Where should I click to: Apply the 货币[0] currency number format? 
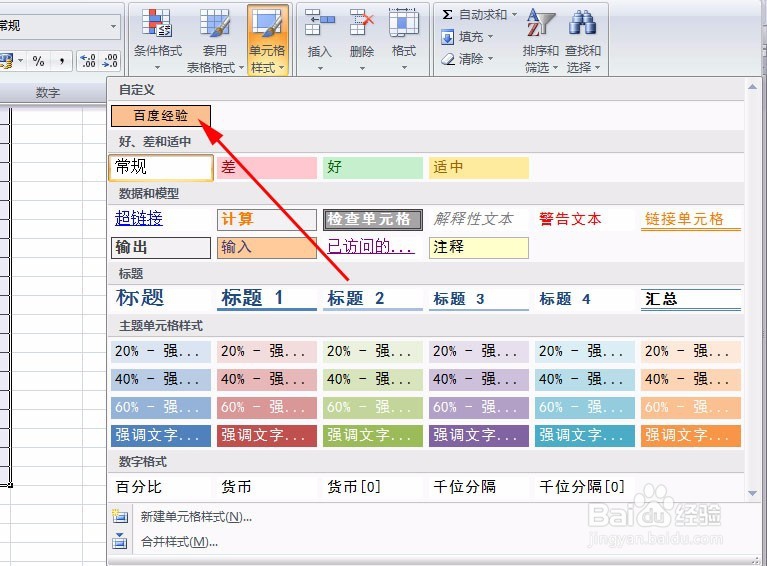373,487
